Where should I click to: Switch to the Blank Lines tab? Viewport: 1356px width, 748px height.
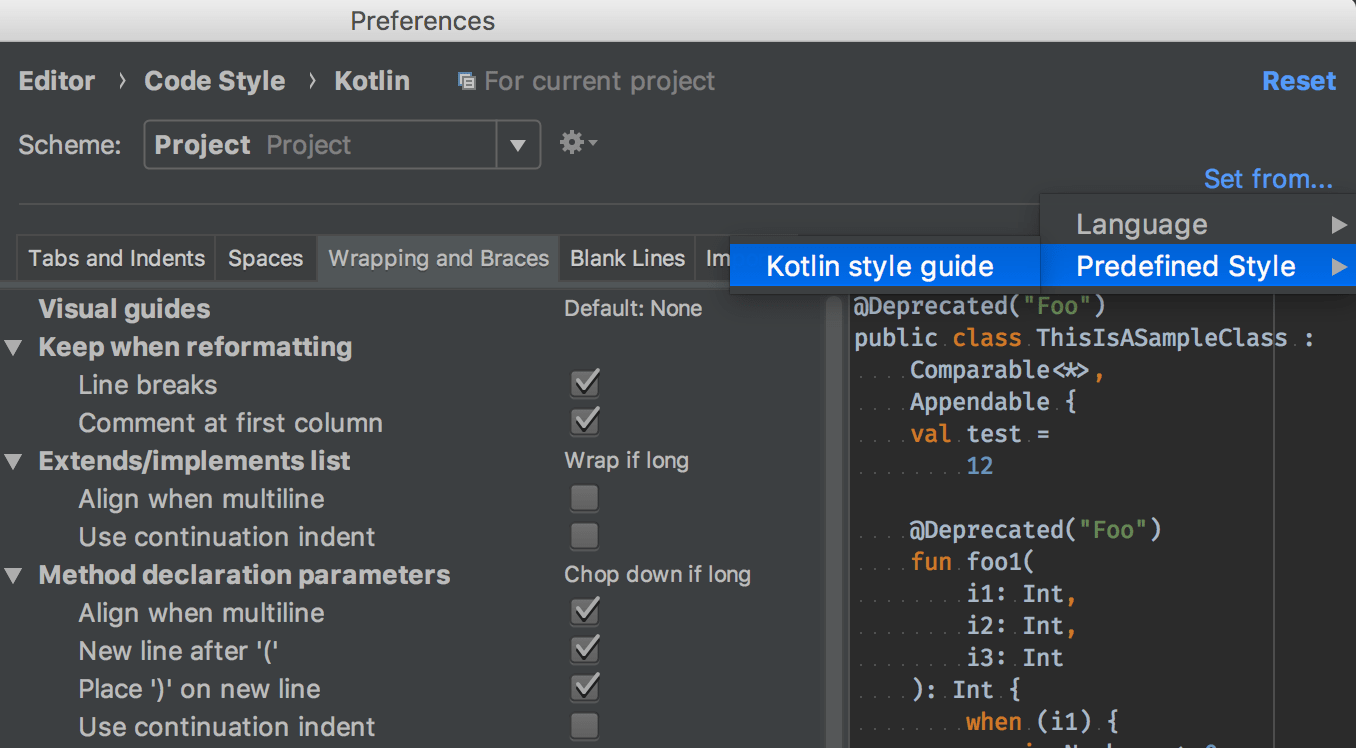click(627, 259)
